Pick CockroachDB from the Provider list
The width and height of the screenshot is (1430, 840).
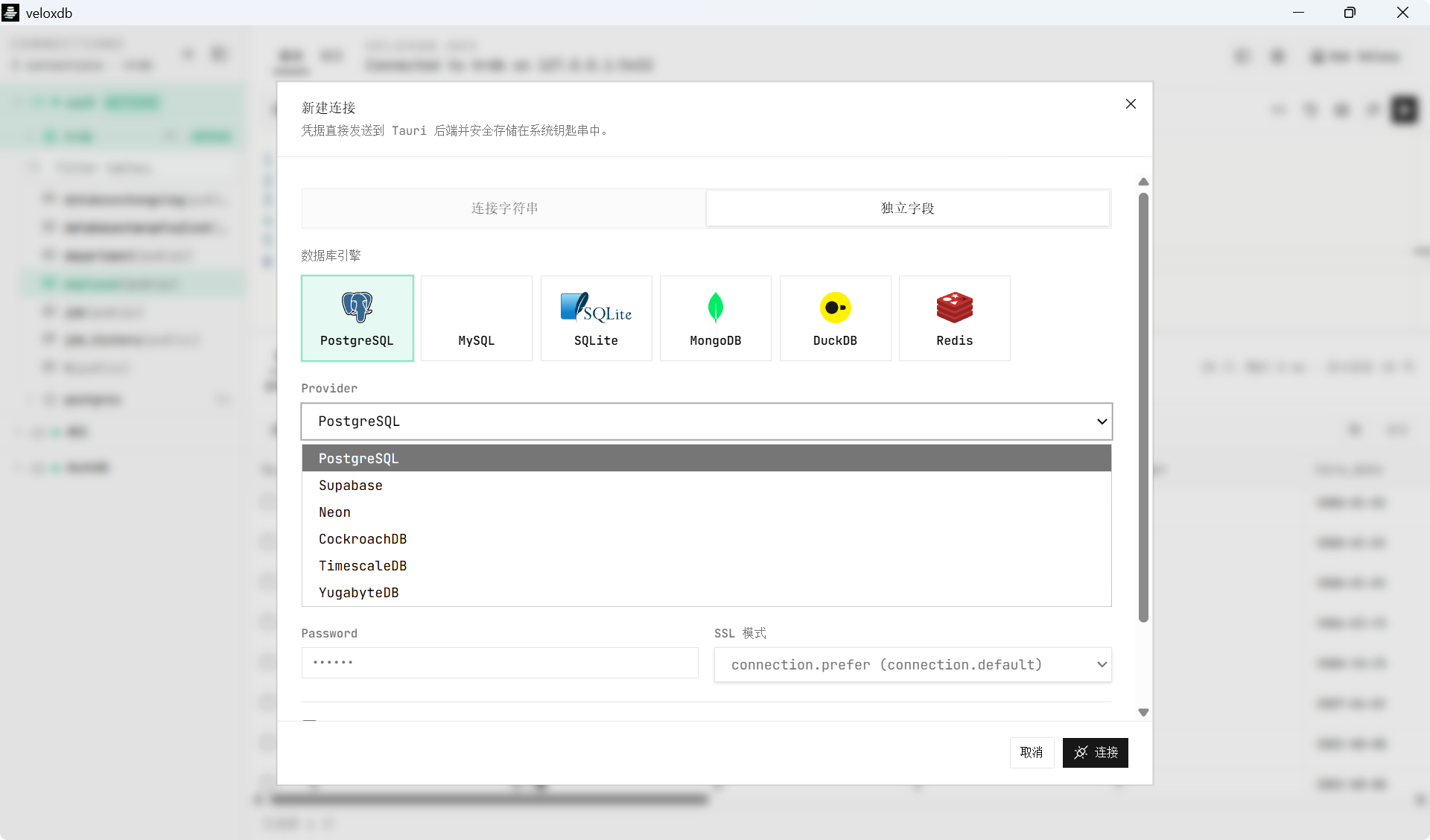click(707, 539)
